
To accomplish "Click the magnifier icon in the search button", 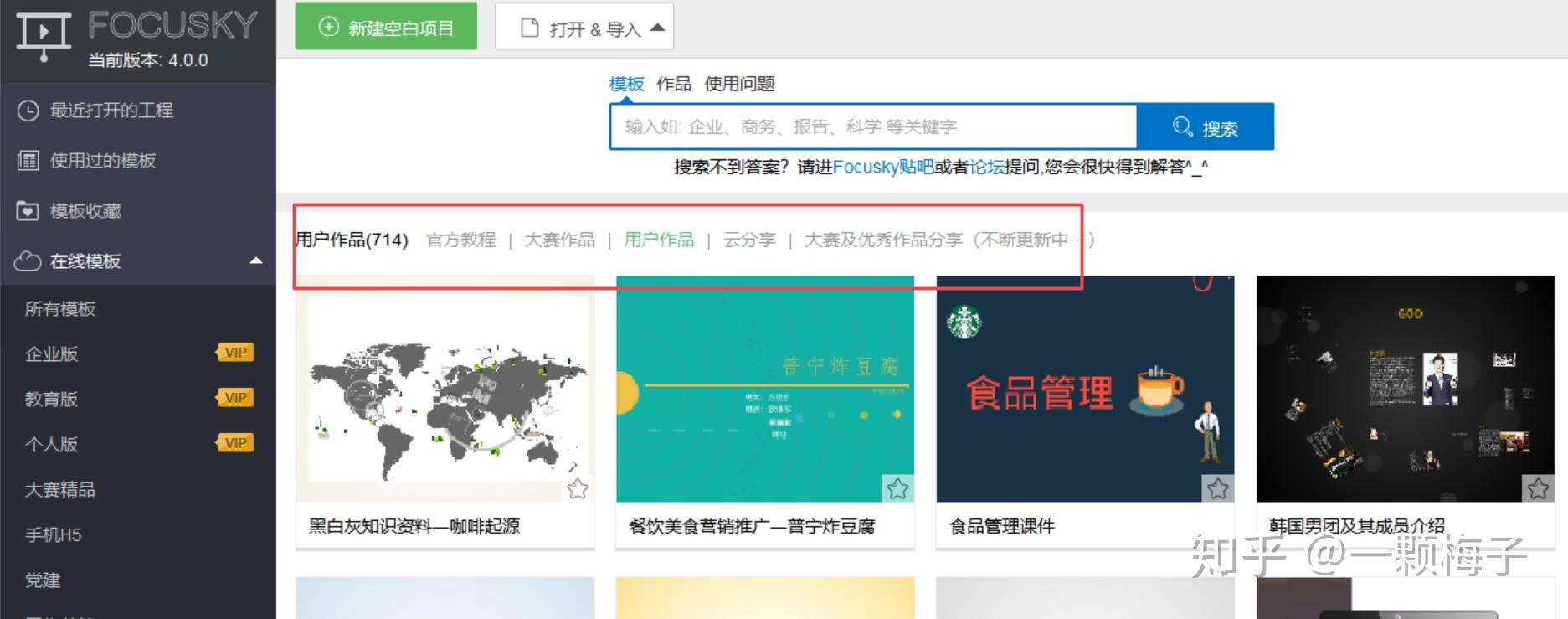I will 1183,126.
